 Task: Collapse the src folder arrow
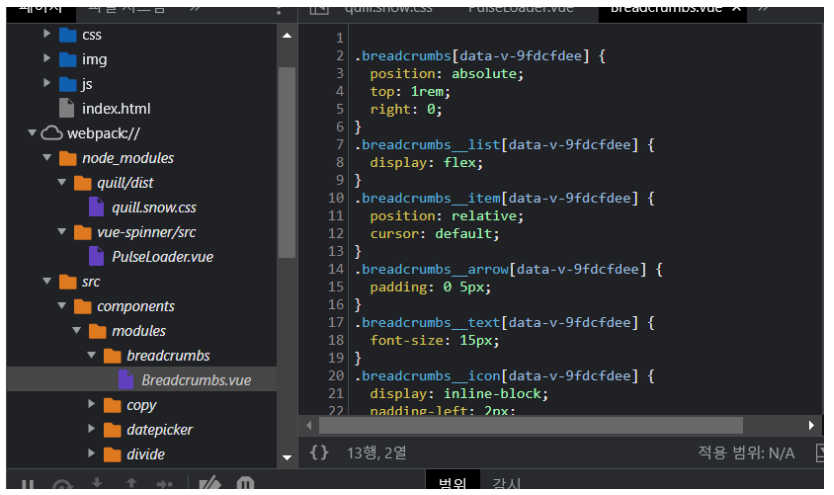(47, 281)
